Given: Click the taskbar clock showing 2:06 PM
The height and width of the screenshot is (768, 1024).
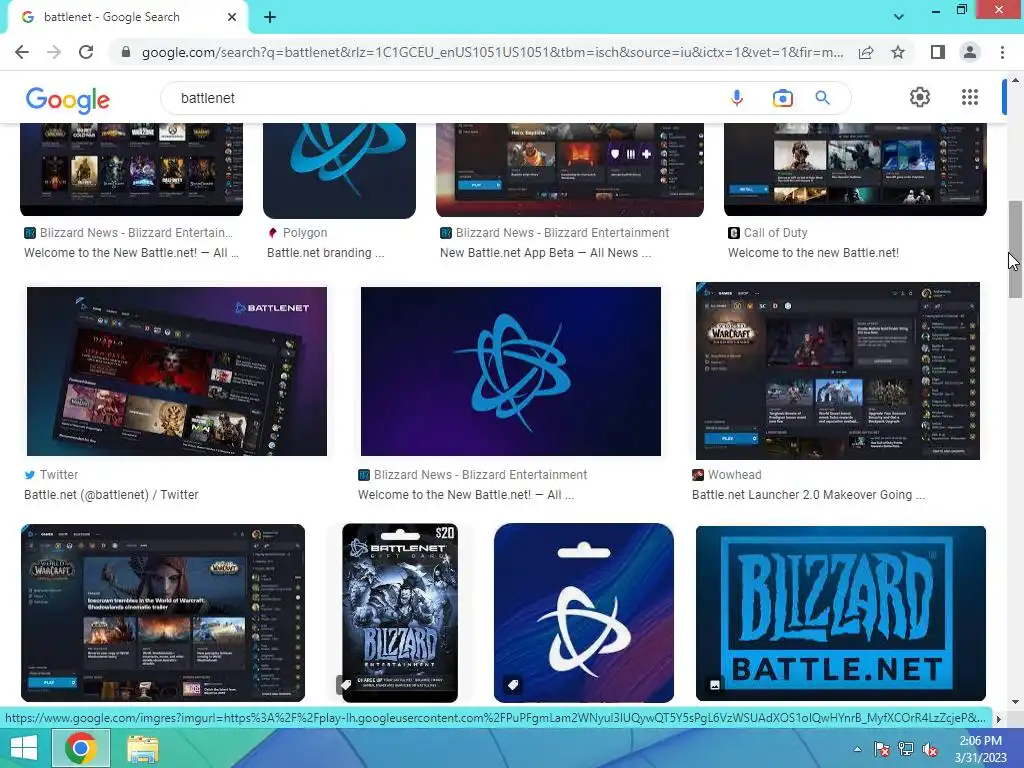Looking at the screenshot, I should point(981,749).
